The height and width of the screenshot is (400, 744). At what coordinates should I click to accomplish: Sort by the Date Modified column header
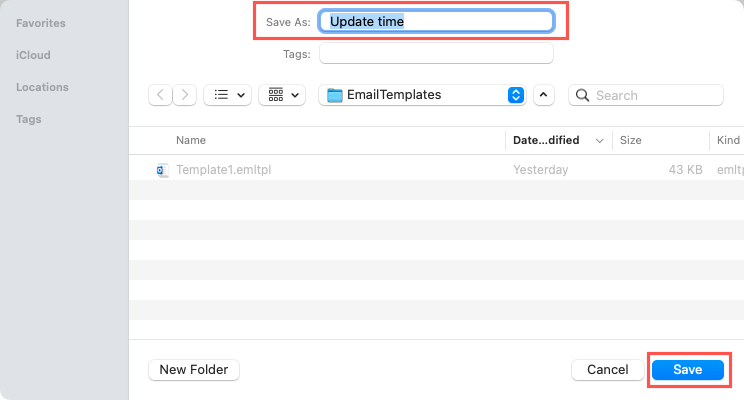click(546, 140)
